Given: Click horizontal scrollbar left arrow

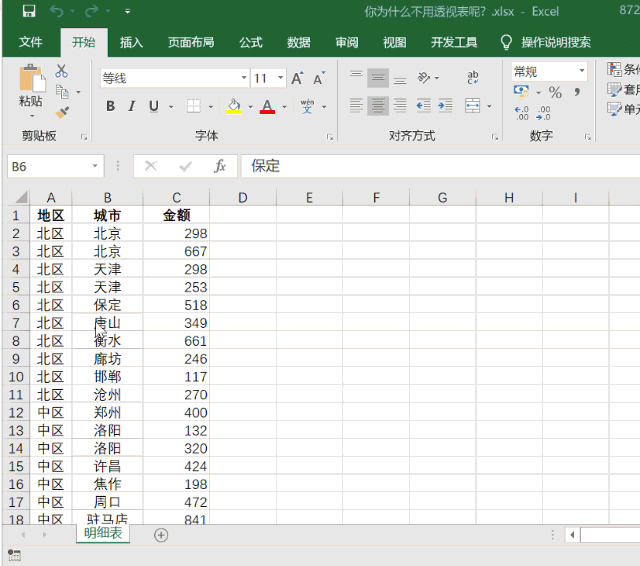Looking at the screenshot, I should point(572,535).
